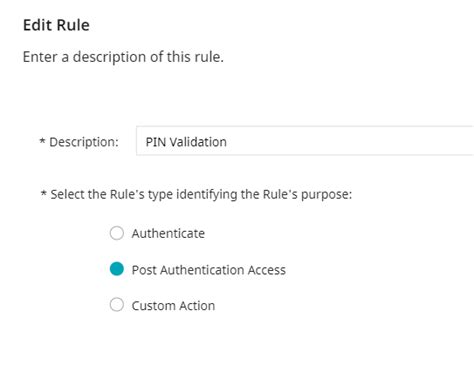Click the "Post Authentication Access" label text
Image resolution: width=474 pixels, height=365 pixels.
pos(209,270)
